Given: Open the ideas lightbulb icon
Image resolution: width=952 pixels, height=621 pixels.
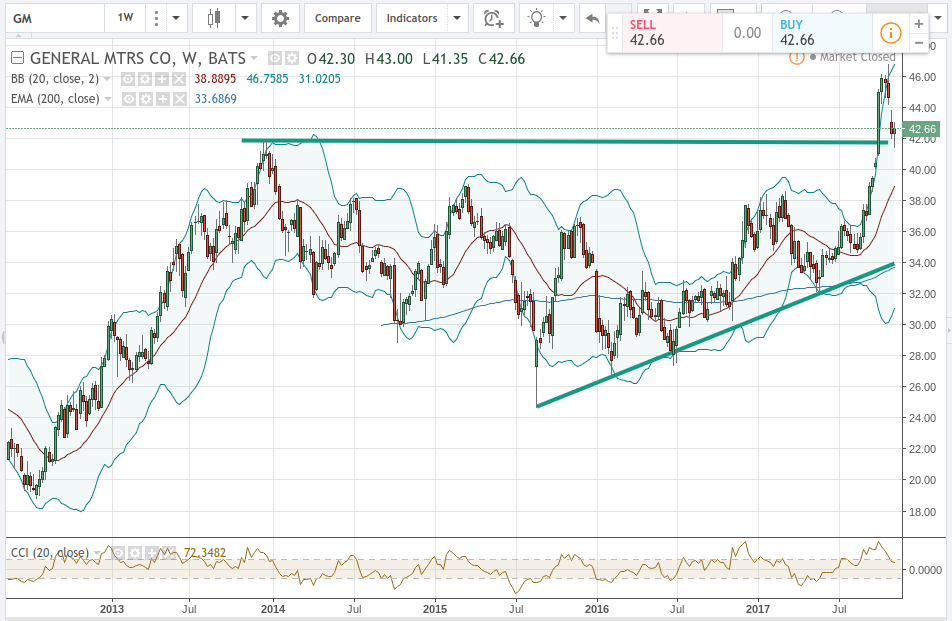Looking at the screenshot, I should pyautogui.click(x=537, y=18).
